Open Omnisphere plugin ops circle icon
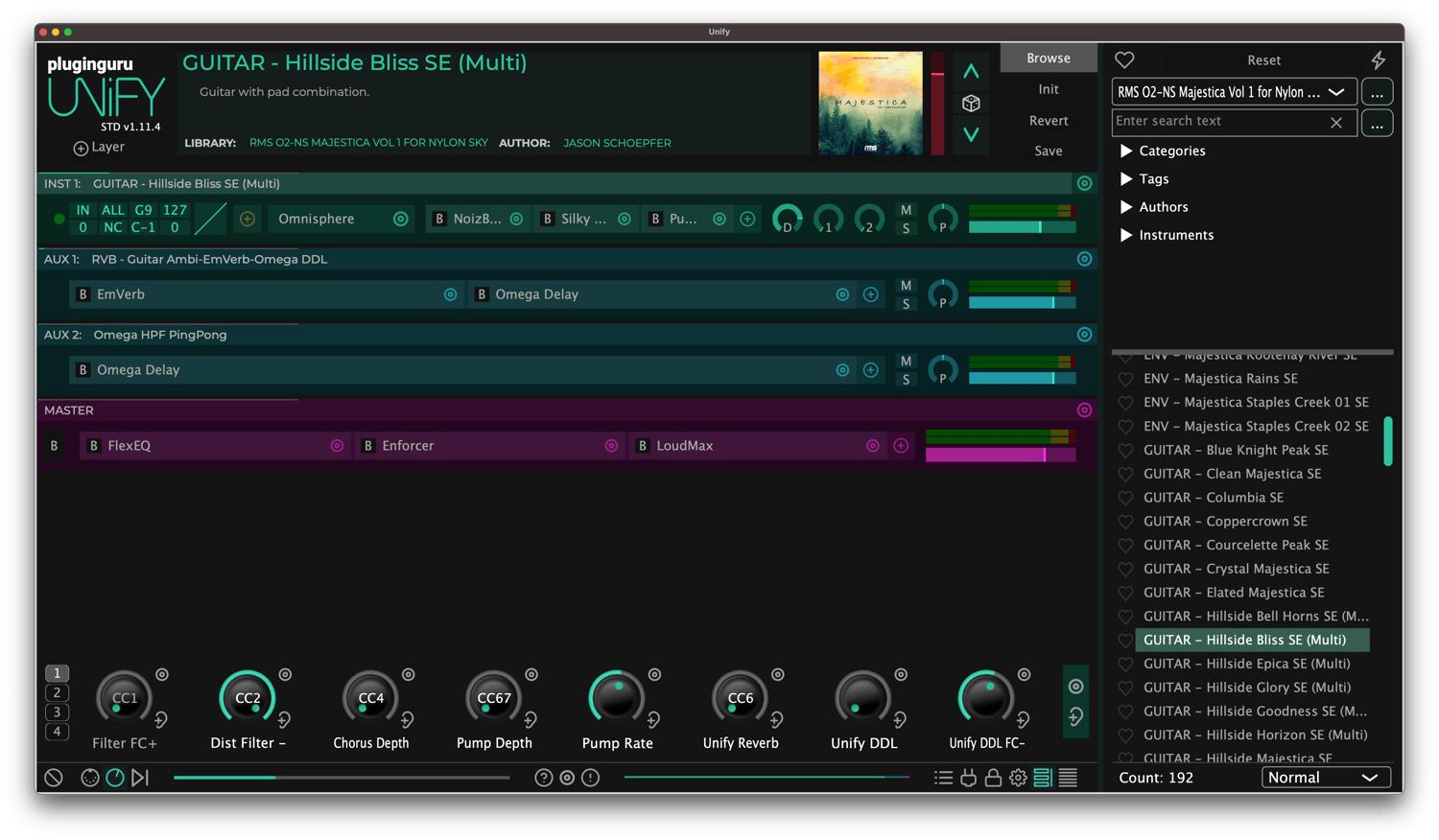 [401, 219]
